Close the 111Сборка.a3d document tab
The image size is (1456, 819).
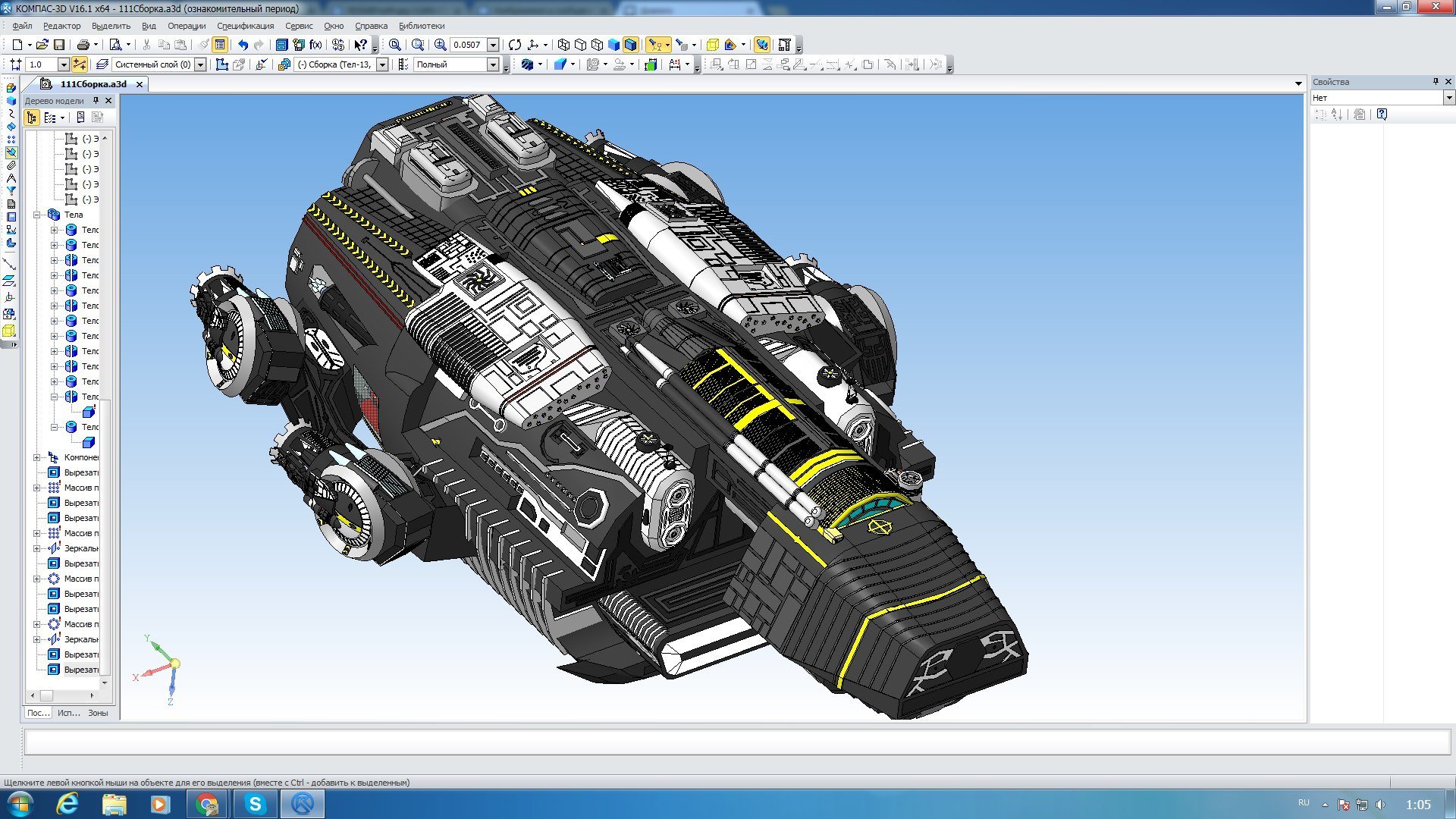point(140,84)
